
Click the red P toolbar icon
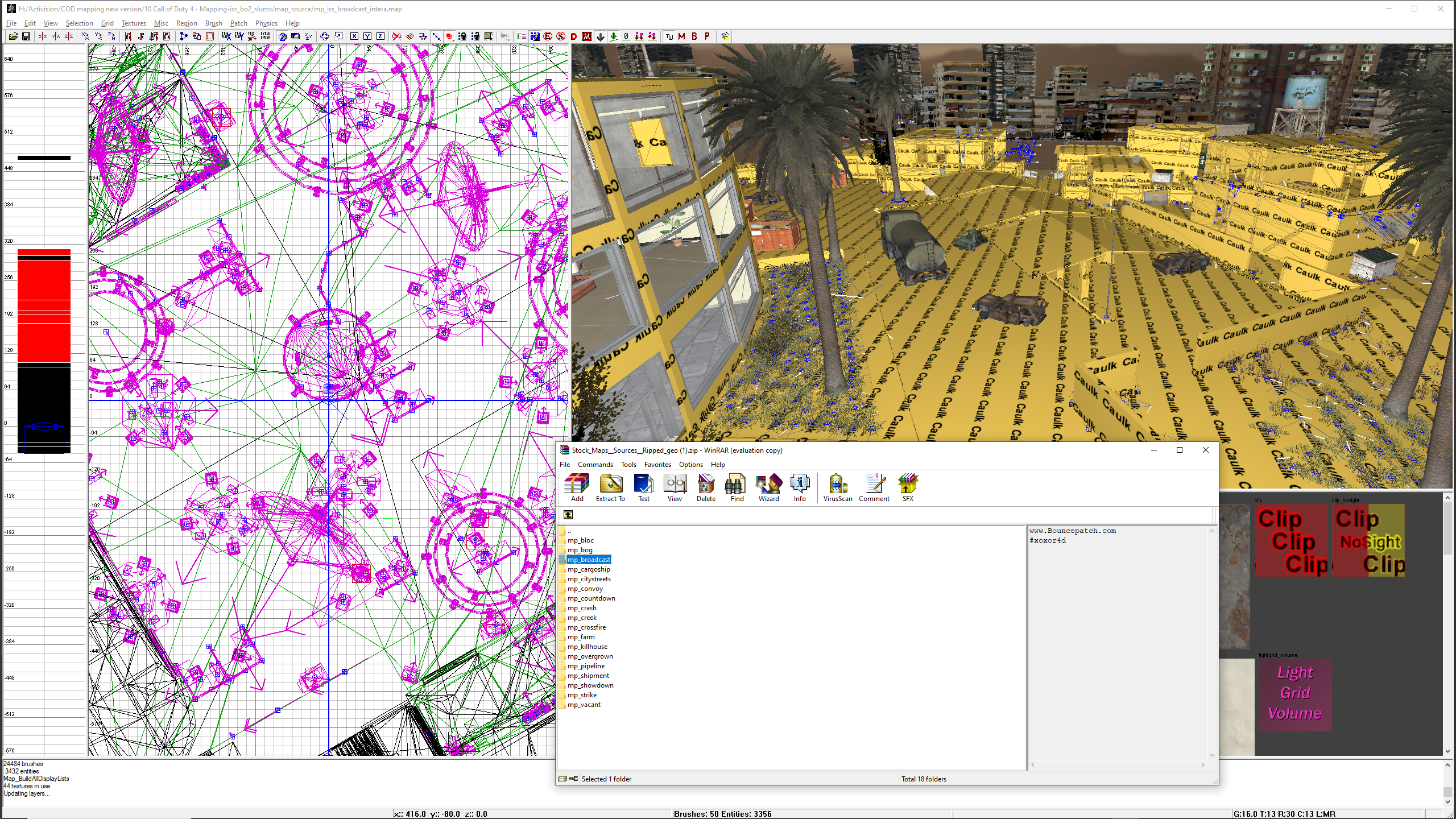tap(707, 36)
